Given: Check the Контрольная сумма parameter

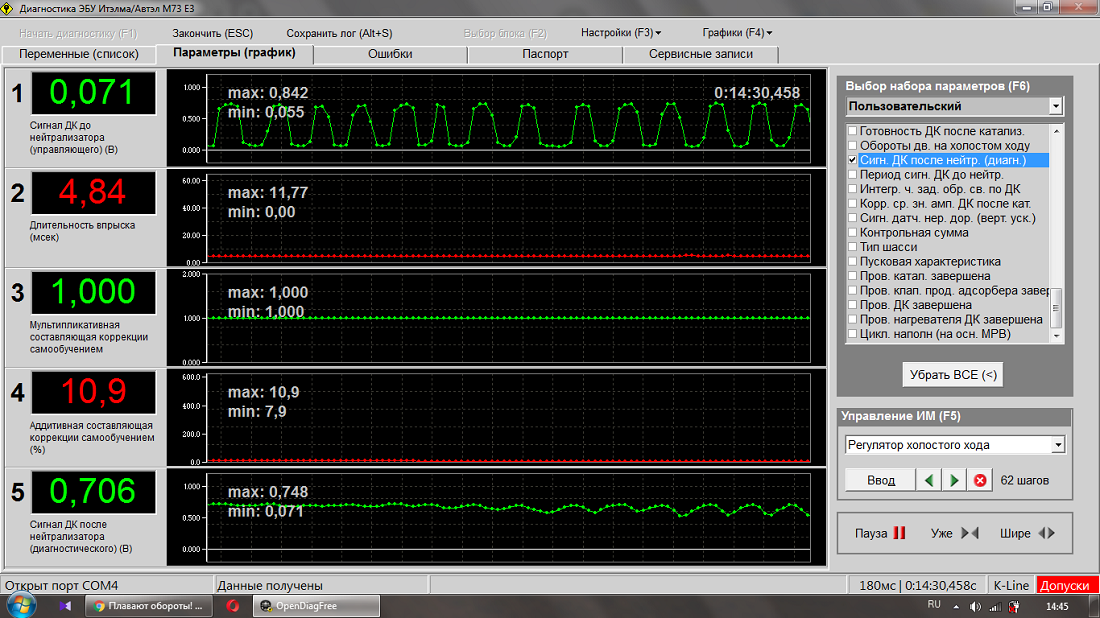Looking at the screenshot, I should 852,233.
